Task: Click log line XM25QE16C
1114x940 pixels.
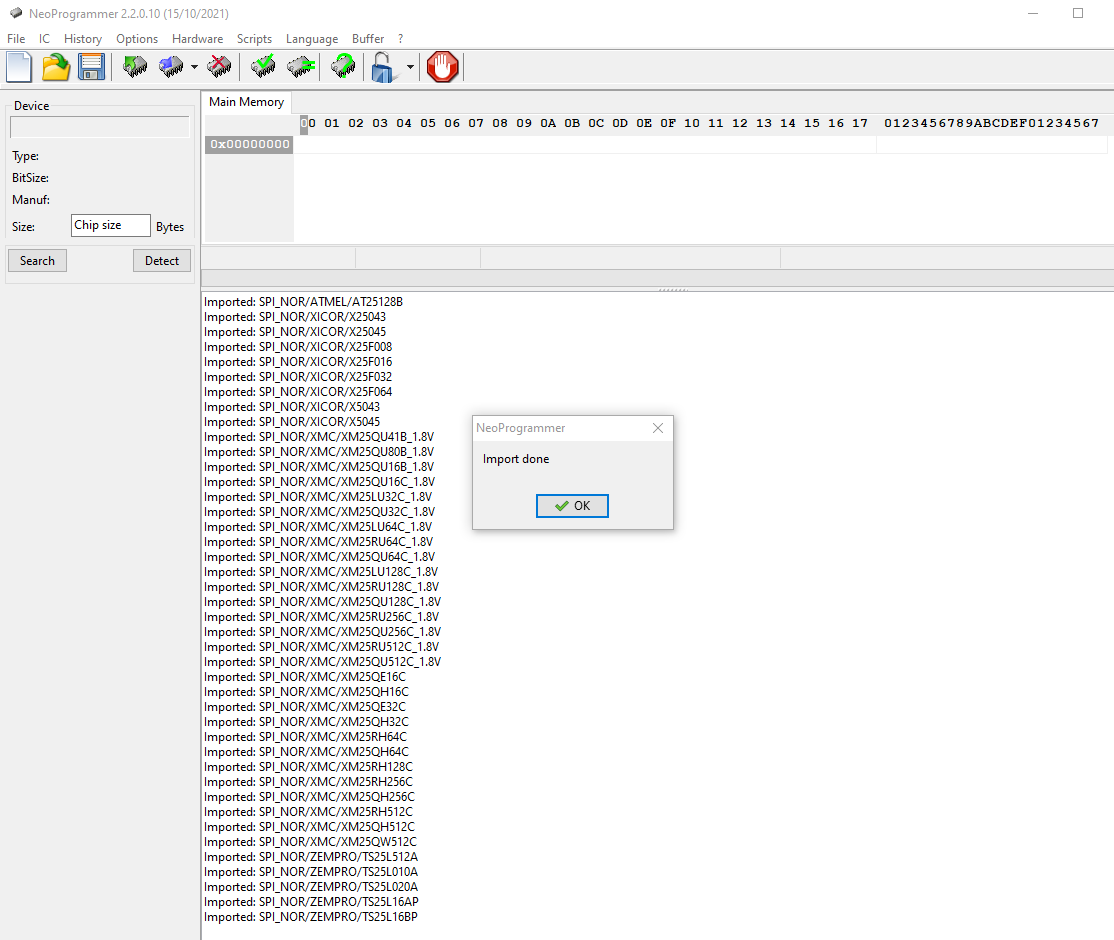Action: [x=305, y=677]
